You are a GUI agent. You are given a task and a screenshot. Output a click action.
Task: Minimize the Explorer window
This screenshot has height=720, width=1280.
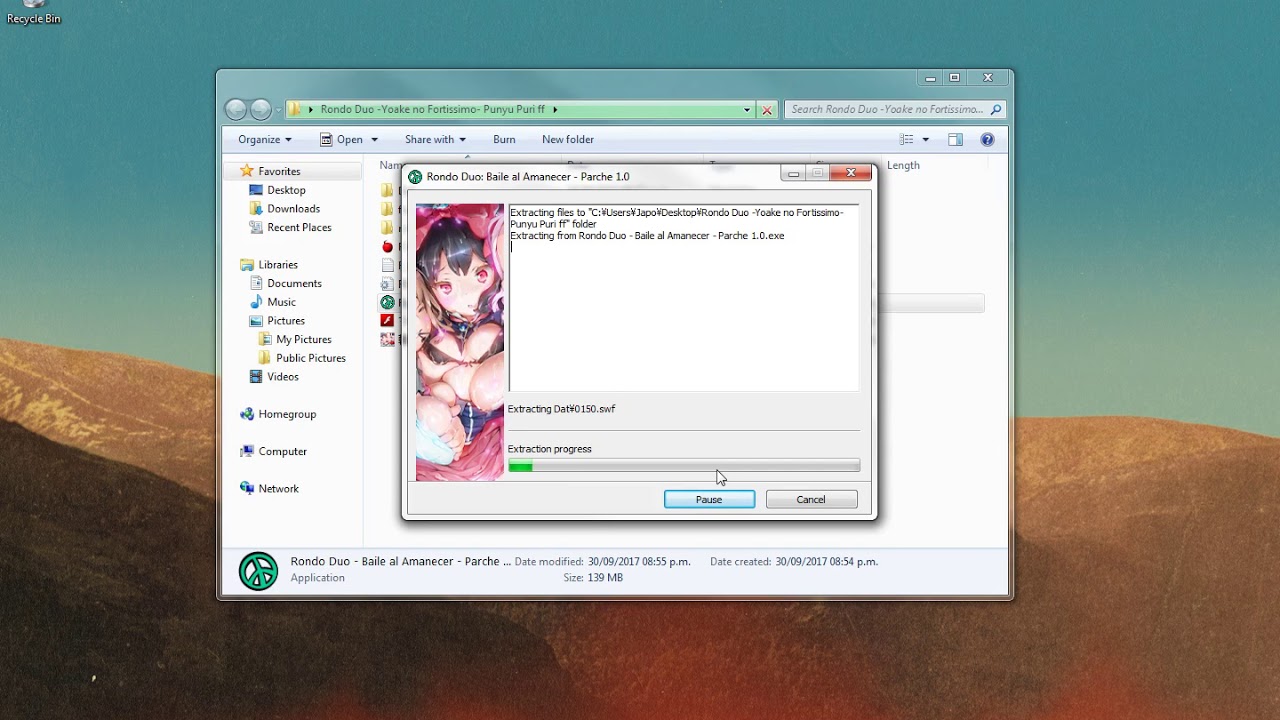930,78
